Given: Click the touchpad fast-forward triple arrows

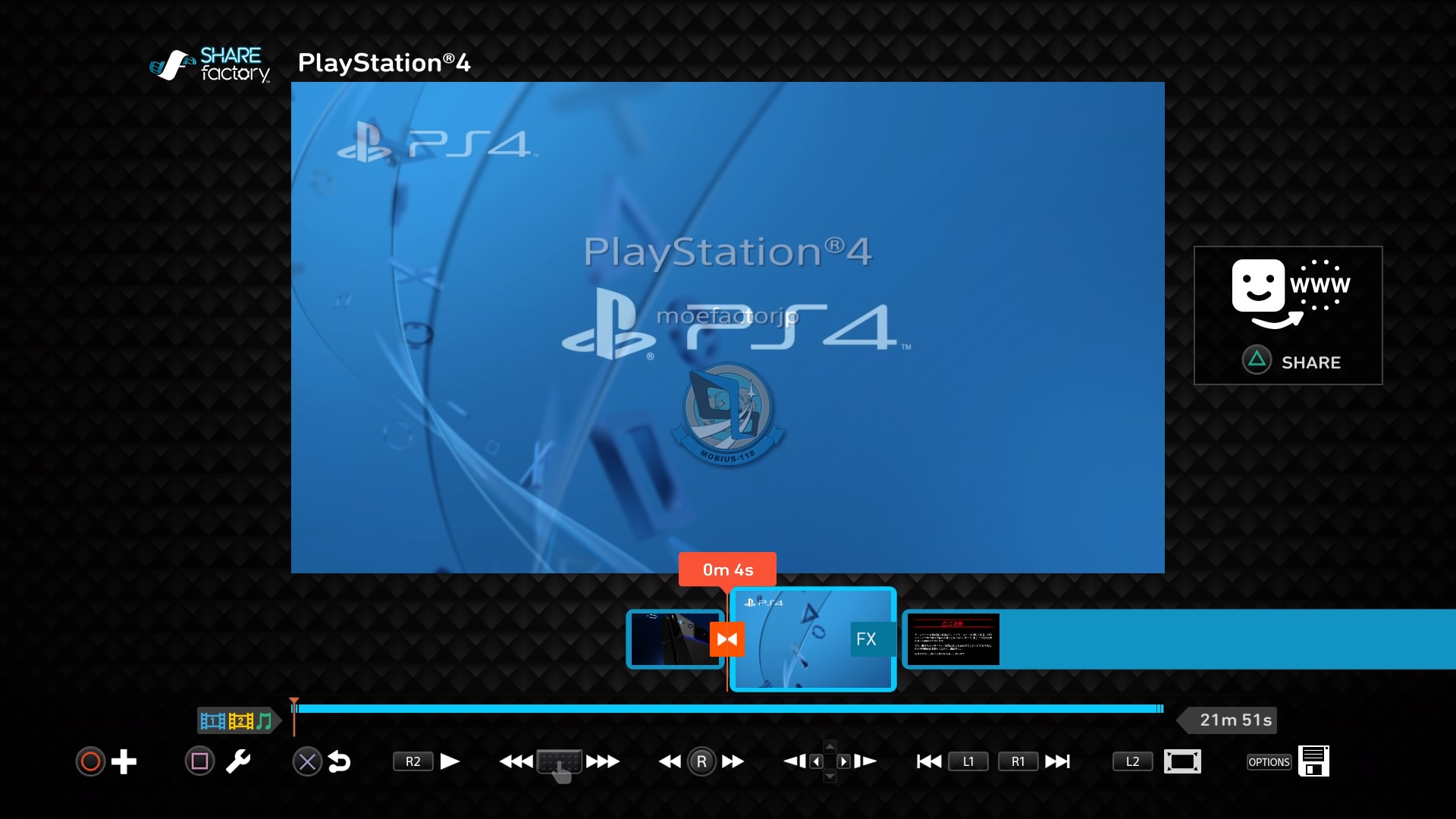Looking at the screenshot, I should click(603, 762).
